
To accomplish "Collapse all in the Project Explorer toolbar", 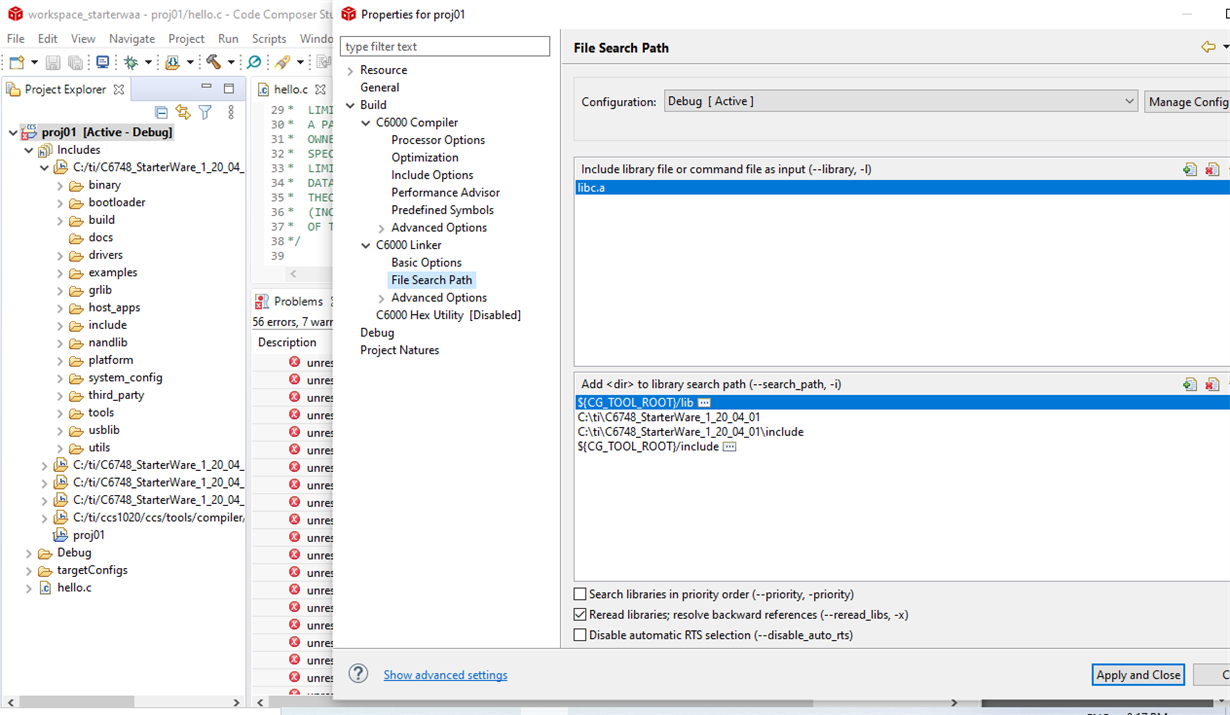I will click(x=161, y=112).
